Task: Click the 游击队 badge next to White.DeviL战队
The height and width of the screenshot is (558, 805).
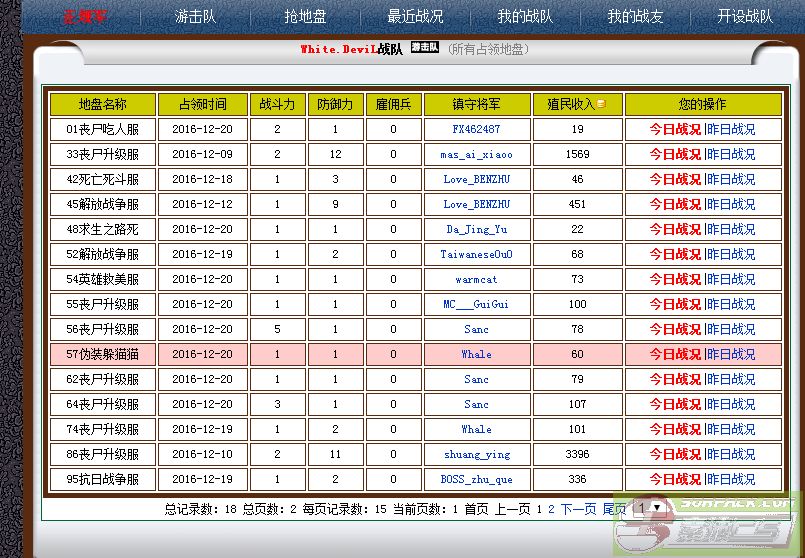Action: [425, 47]
